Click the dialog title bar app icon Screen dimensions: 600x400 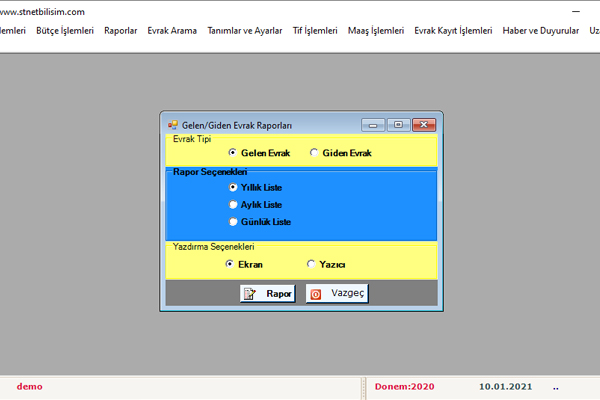pyautogui.click(x=173, y=125)
